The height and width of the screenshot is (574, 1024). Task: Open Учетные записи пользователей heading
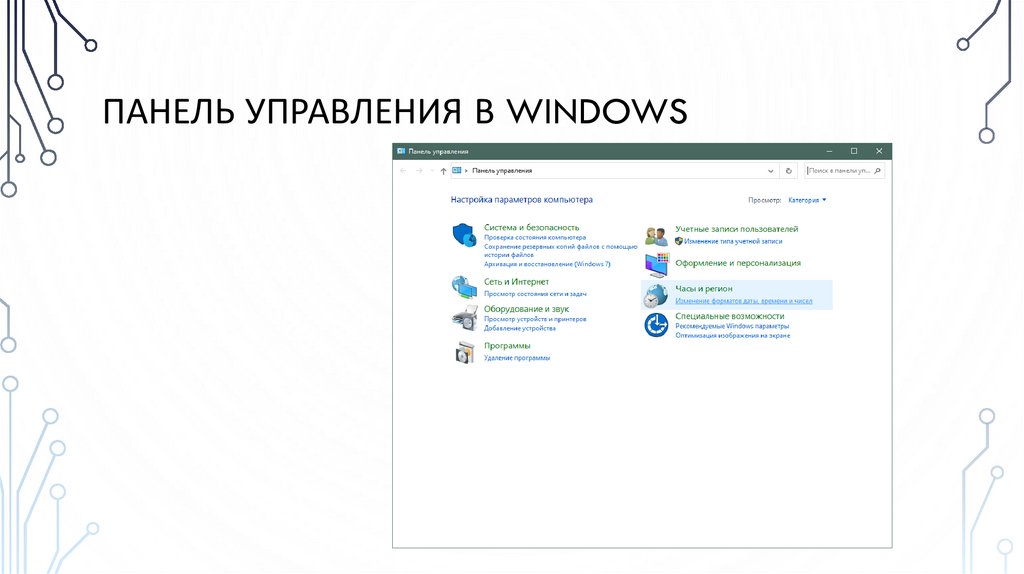point(737,229)
